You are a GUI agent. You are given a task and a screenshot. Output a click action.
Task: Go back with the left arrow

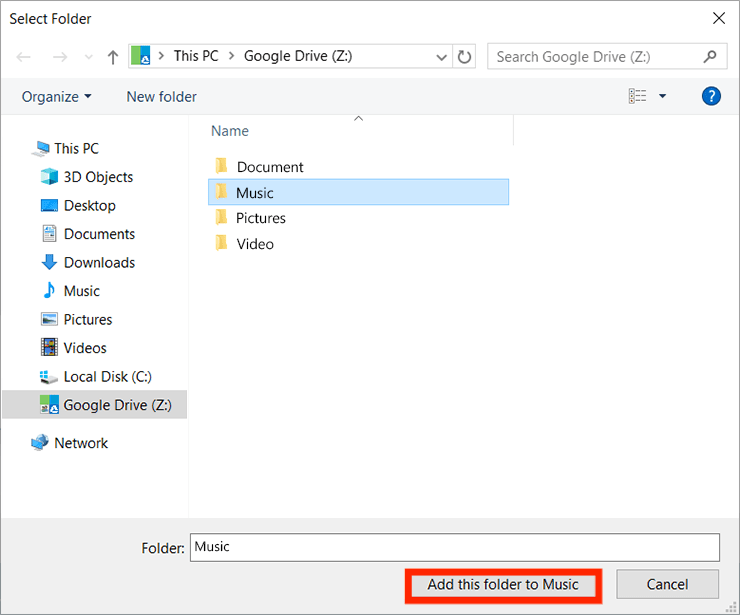23,57
